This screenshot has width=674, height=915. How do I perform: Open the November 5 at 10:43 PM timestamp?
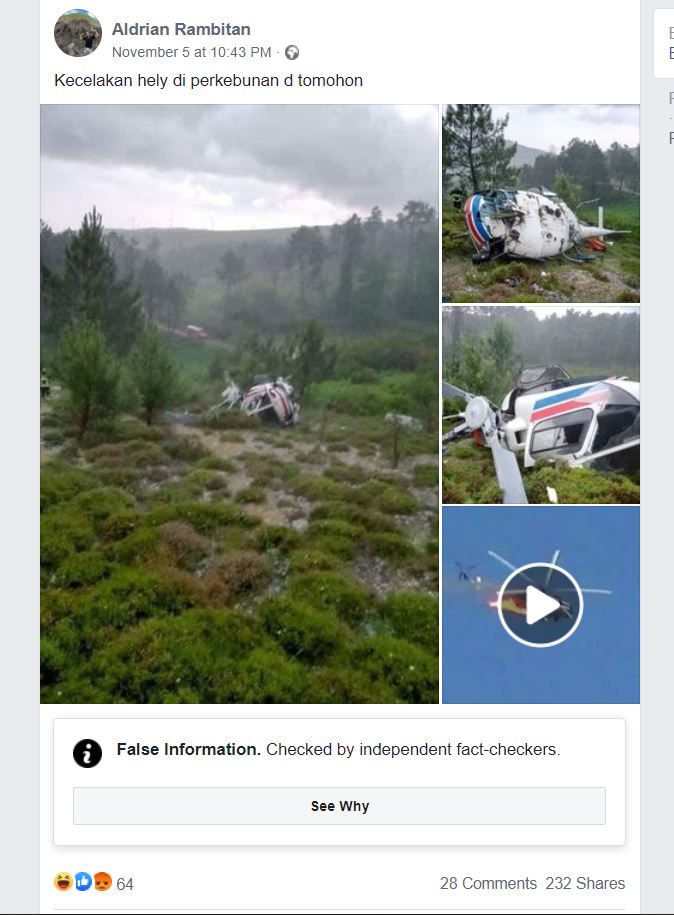click(191, 53)
